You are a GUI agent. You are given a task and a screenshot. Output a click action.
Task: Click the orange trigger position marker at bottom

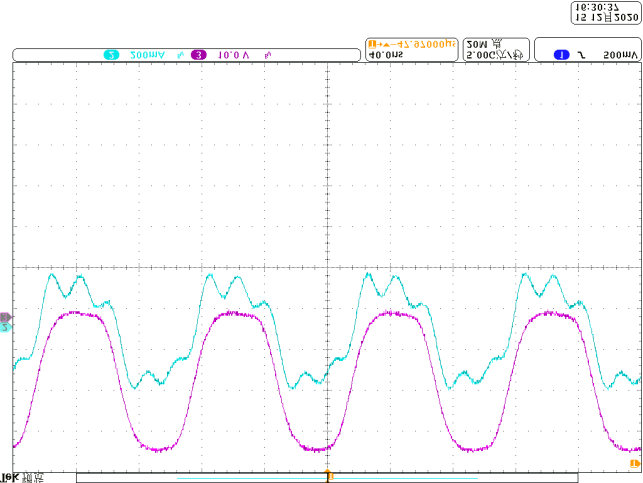(327, 475)
